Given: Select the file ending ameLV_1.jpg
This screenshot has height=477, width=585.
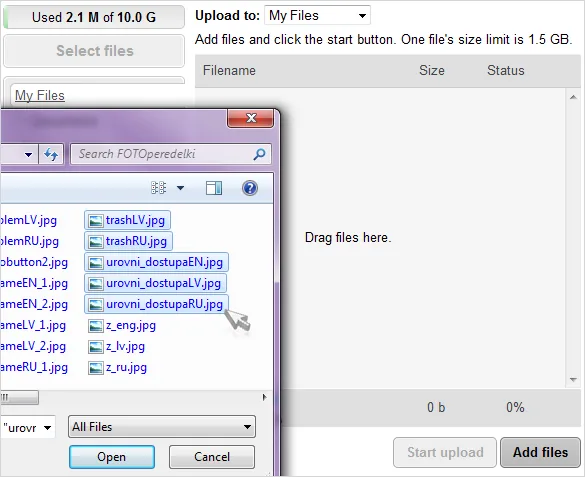Looking at the screenshot, I should (33, 326).
